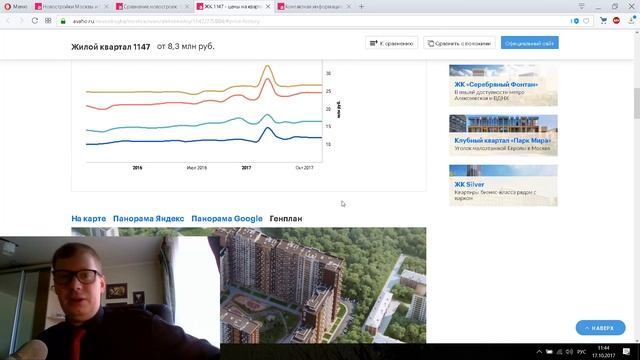Go back to the previous page
This screenshot has height=360, width=640.
point(8,21)
